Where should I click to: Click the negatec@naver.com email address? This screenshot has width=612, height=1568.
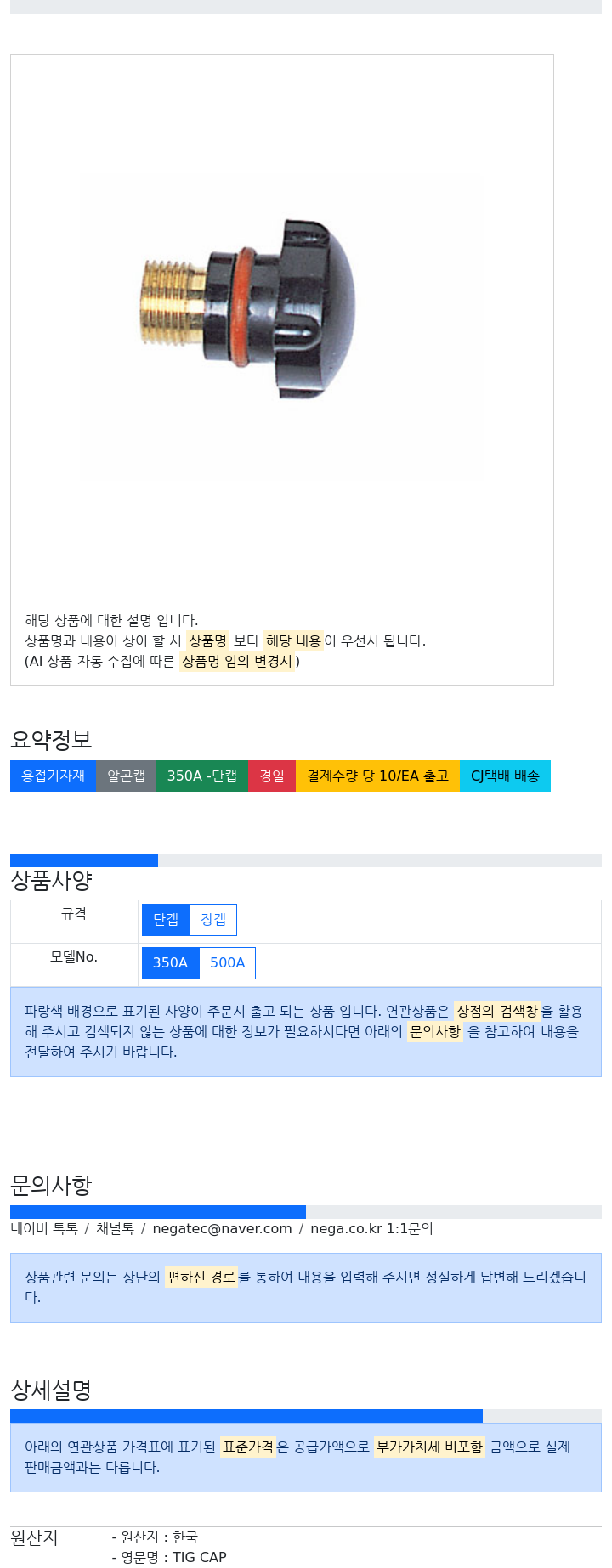(222, 1229)
